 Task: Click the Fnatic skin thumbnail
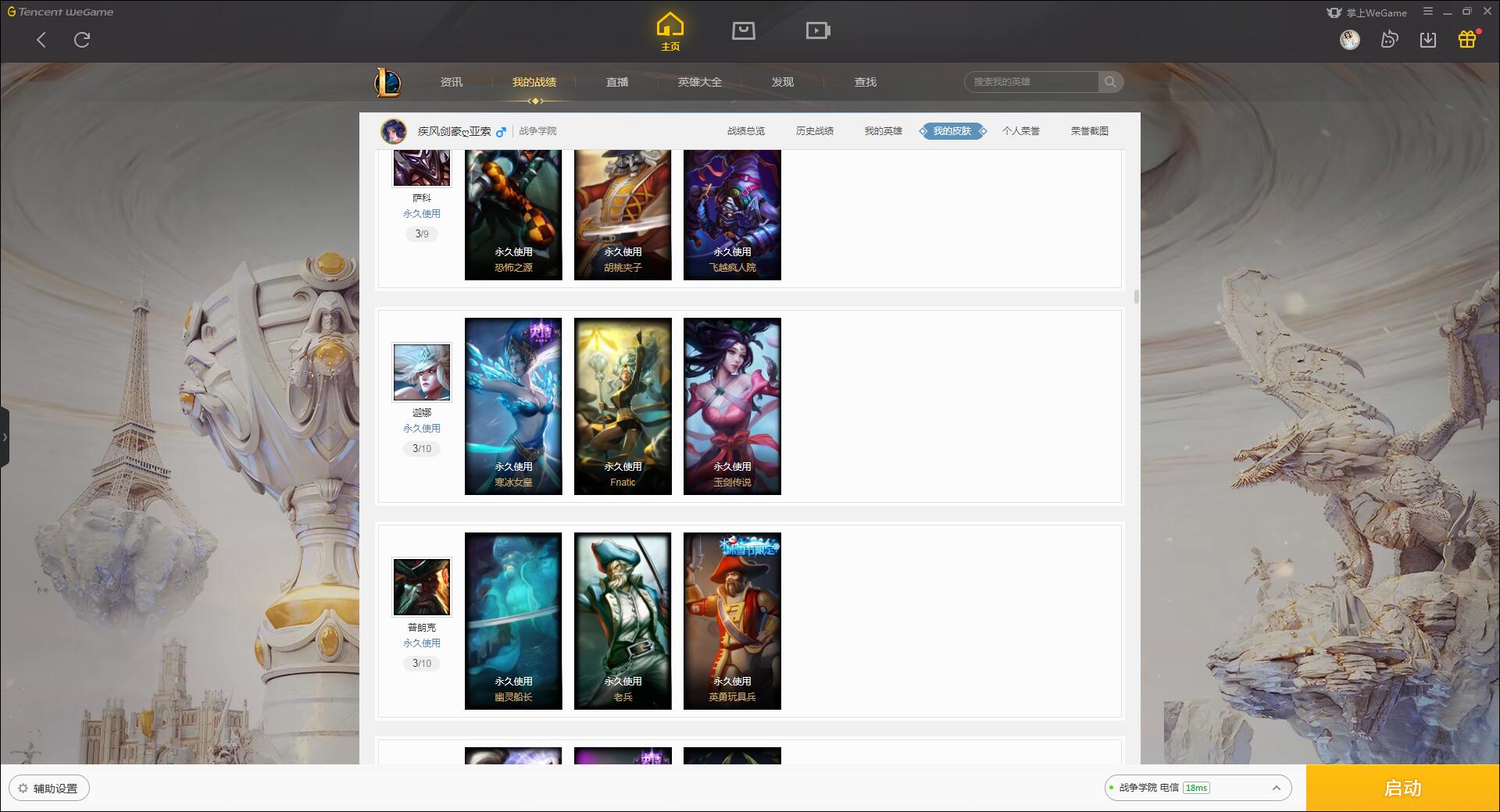pyautogui.click(x=623, y=406)
